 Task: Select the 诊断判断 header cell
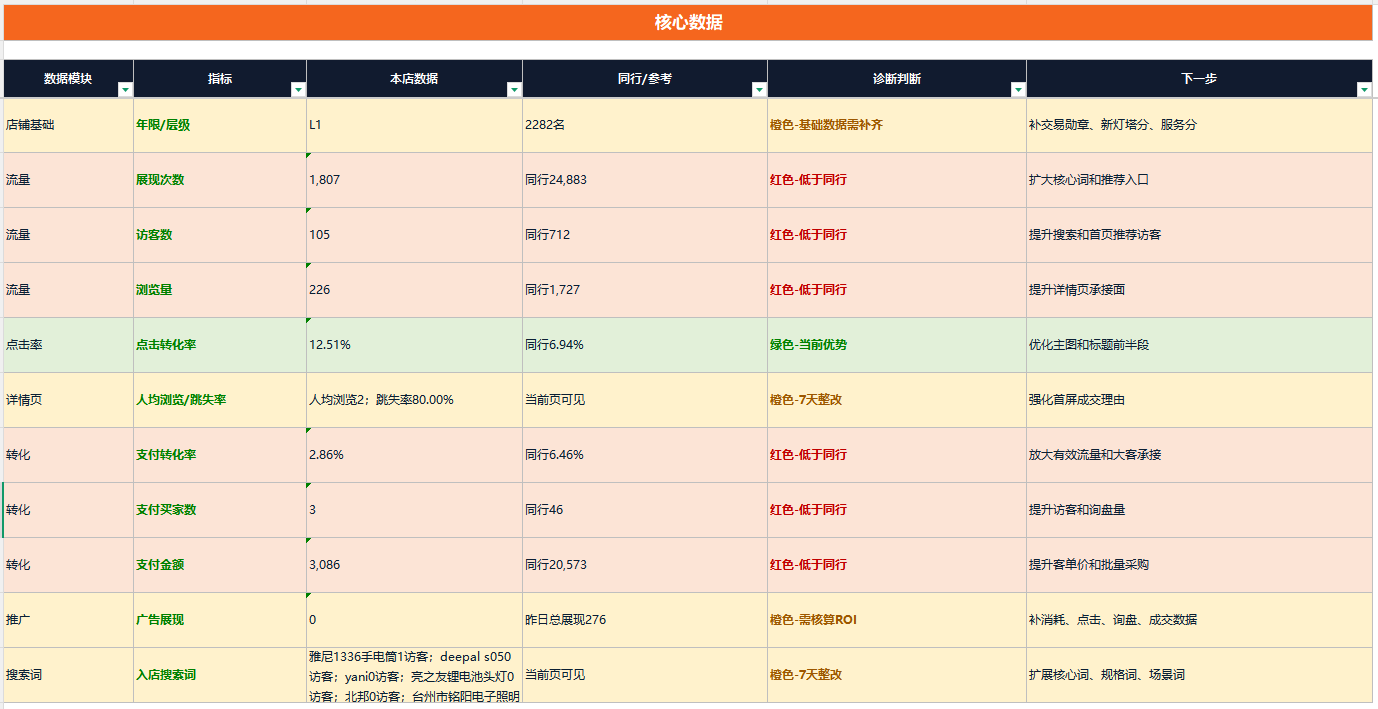coord(897,79)
